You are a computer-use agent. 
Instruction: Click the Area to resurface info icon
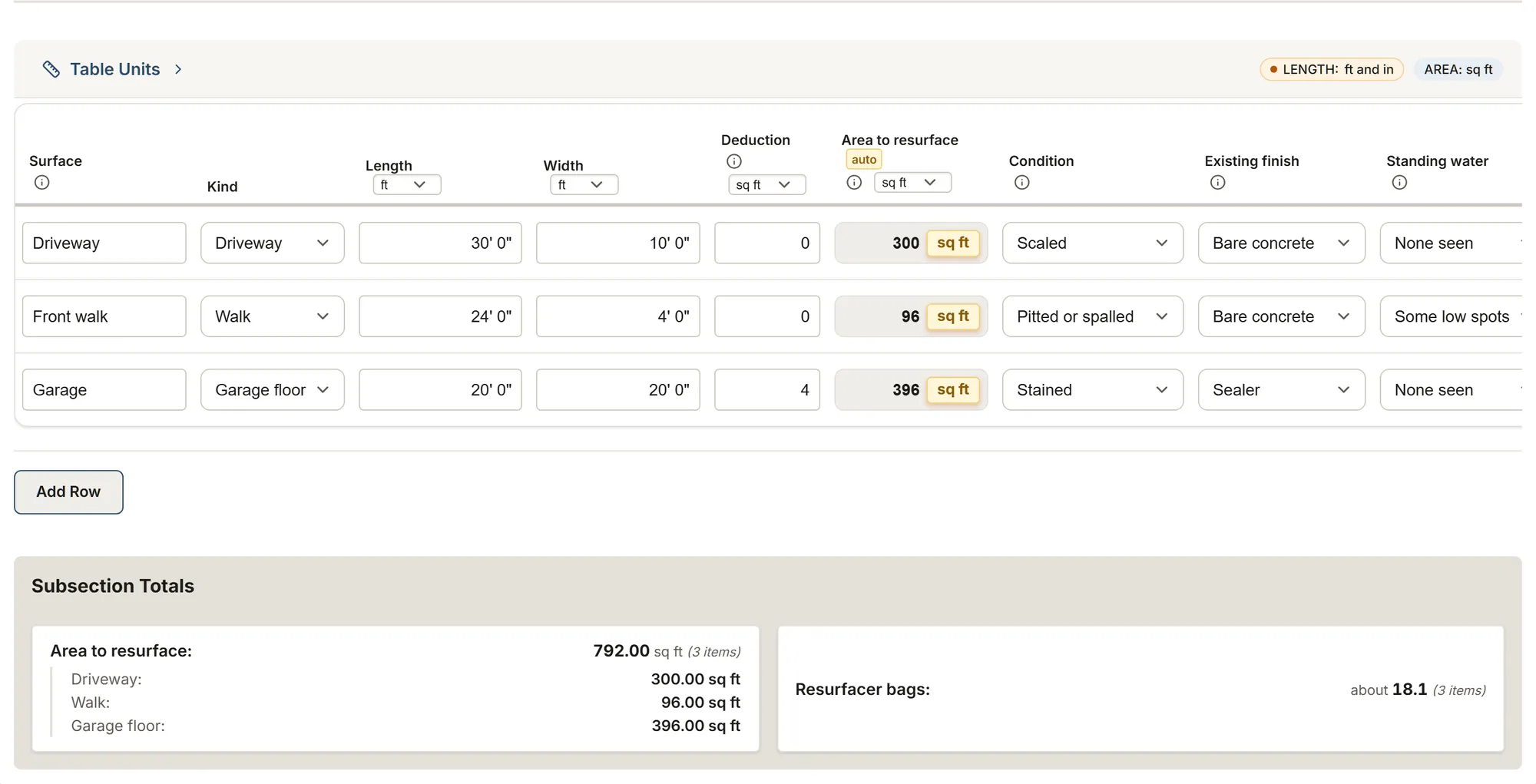[854, 183]
